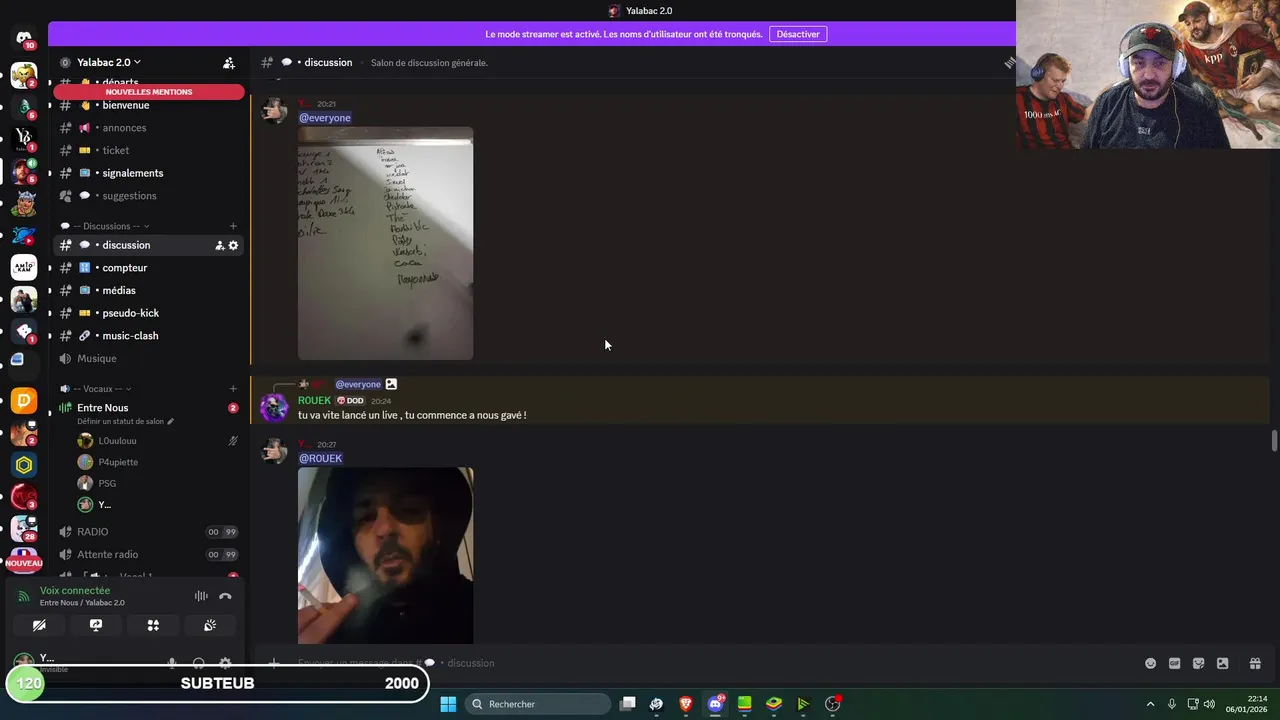This screenshot has width=1280, height=720.
Task: Jump to the Nouvelles mentions banner
Action: (149, 92)
